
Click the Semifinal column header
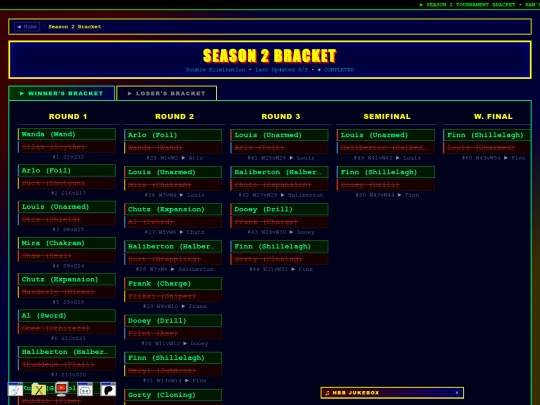point(387,116)
